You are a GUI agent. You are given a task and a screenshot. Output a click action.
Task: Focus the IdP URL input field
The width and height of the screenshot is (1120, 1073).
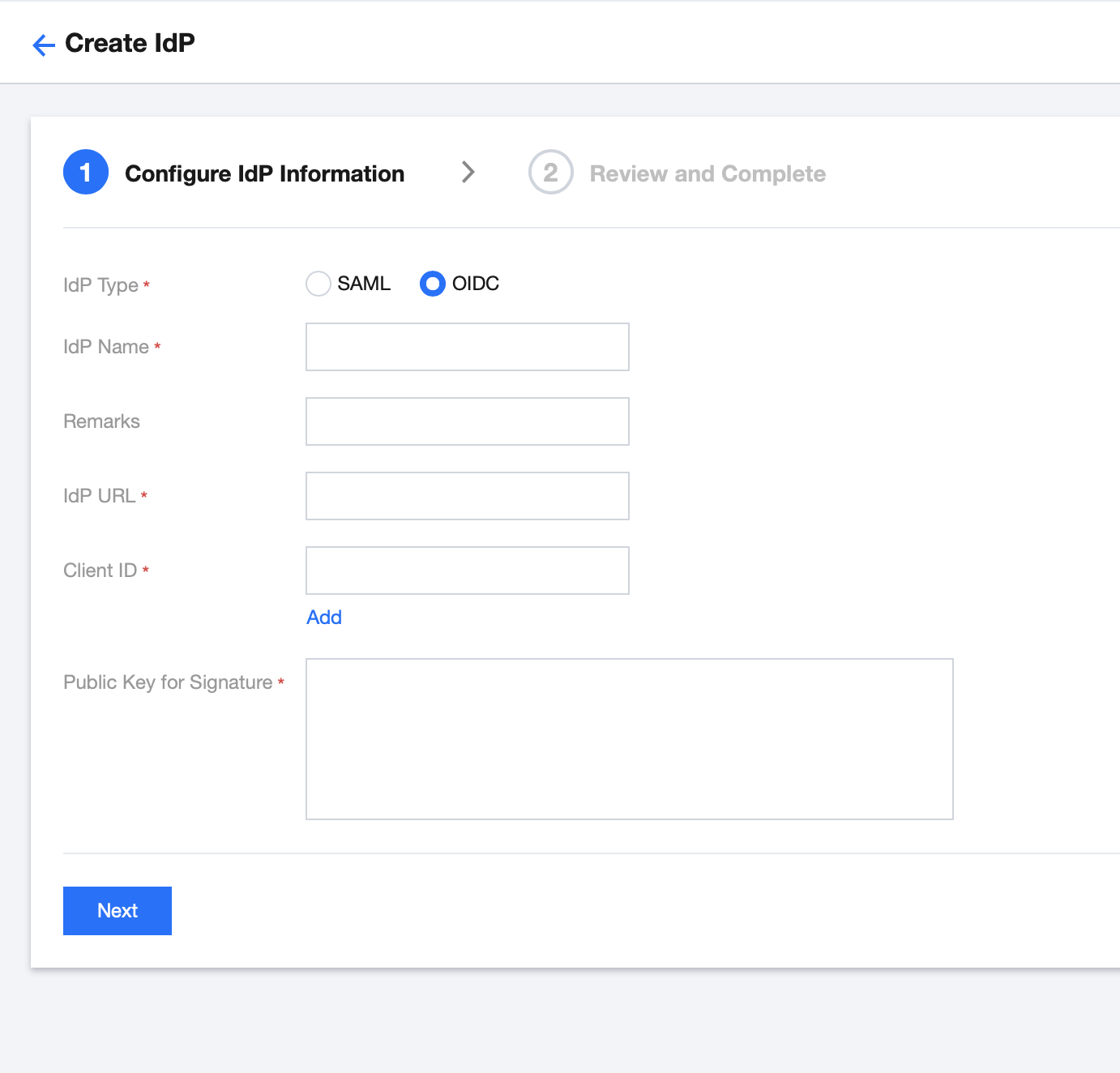click(x=468, y=496)
